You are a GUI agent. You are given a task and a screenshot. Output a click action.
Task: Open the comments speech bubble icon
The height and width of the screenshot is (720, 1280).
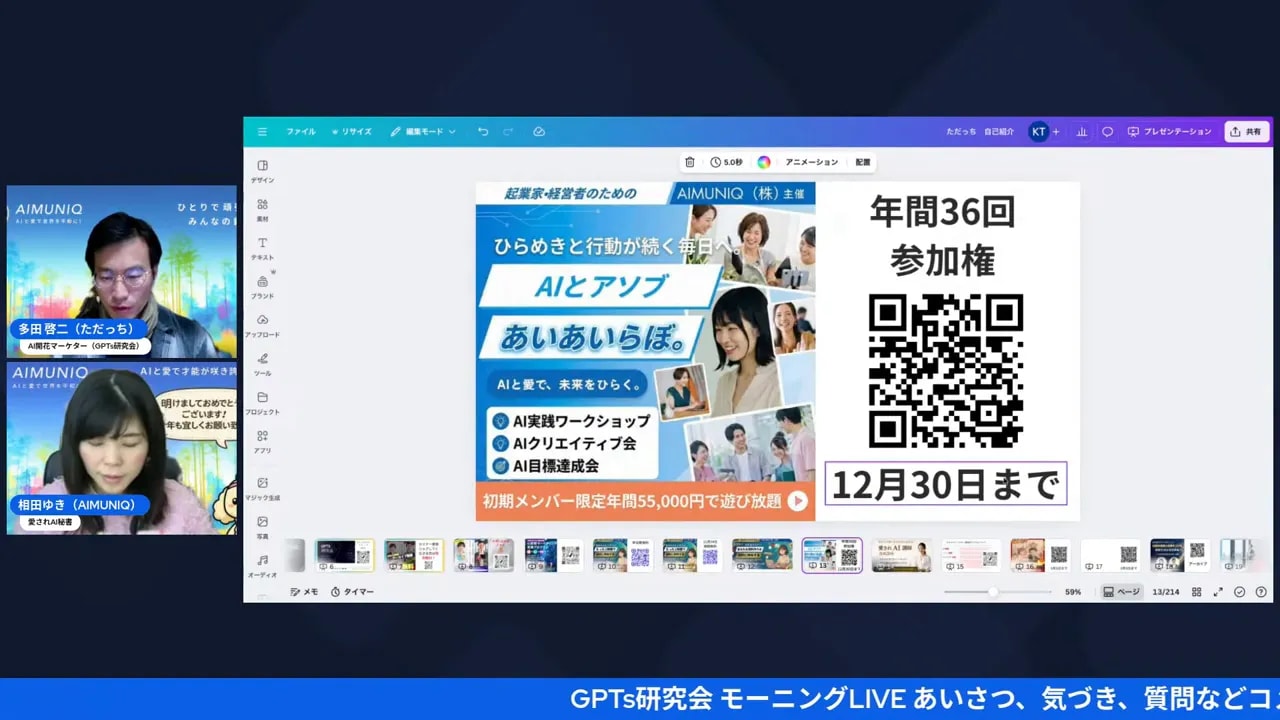1107,132
